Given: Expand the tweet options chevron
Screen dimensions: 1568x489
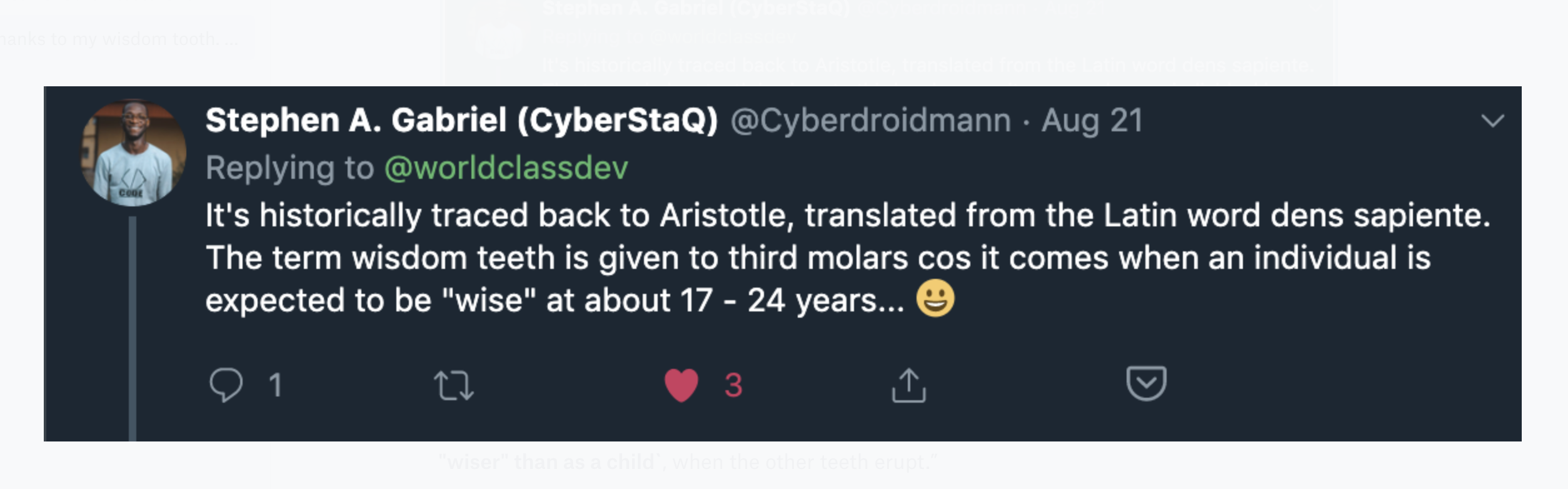Looking at the screenshot, I should click(1492, 121).
